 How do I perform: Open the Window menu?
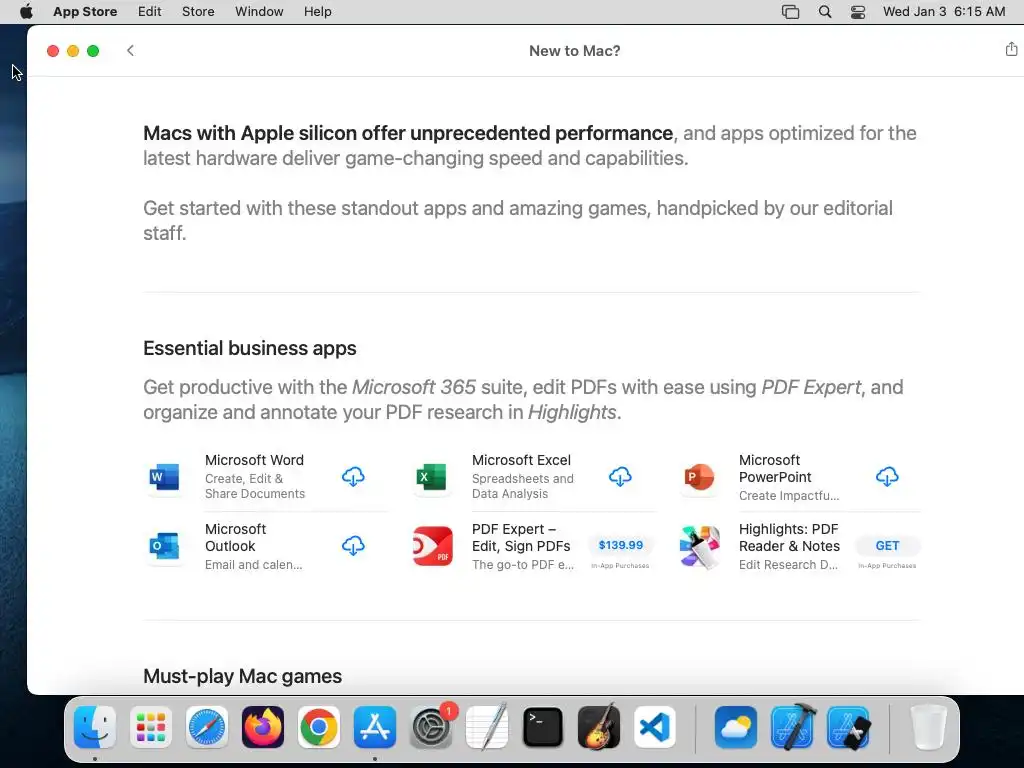259,12
